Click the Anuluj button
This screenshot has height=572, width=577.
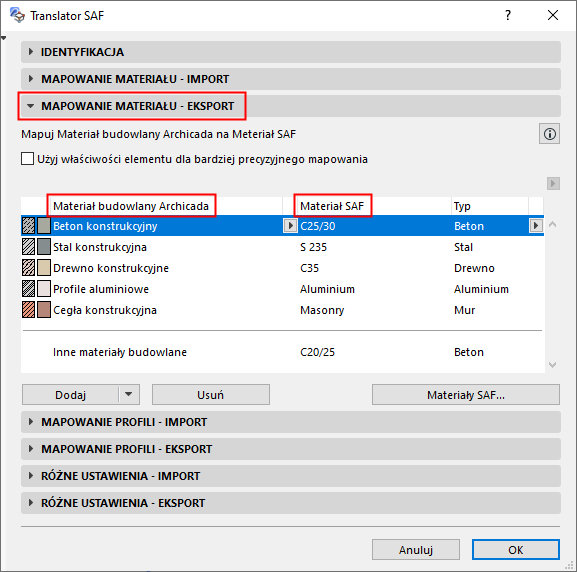(416, 550)
